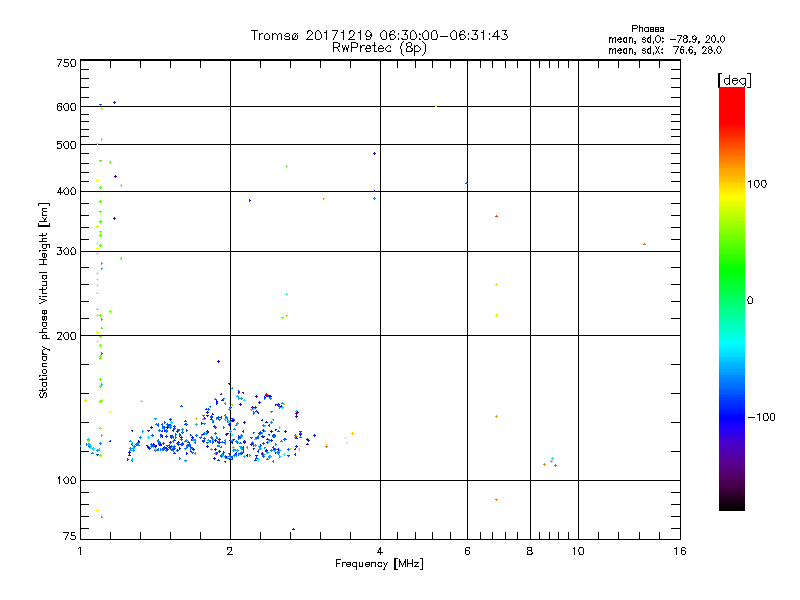Viewport: 800px width, 600px height.
Task: Click the cyan point cluster near 9 MHz
Action: tap(551, 462)
